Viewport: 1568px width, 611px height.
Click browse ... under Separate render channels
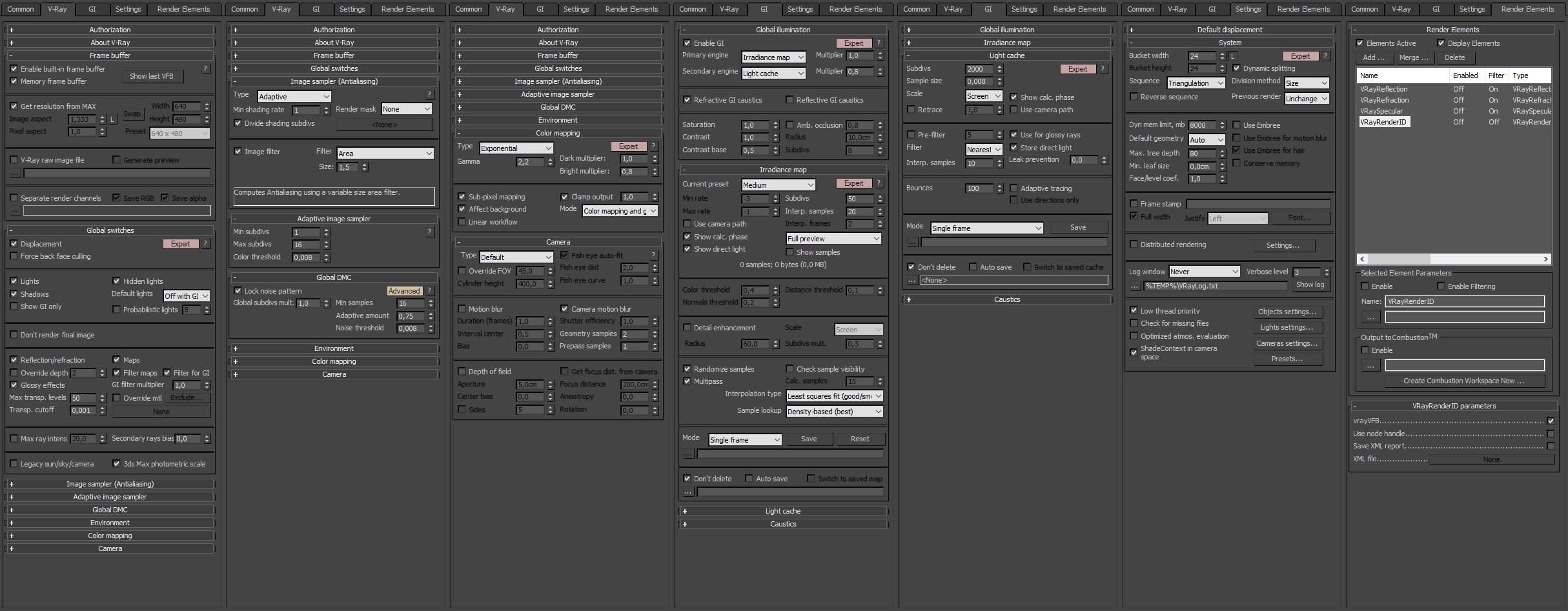[x=15, y=210]
